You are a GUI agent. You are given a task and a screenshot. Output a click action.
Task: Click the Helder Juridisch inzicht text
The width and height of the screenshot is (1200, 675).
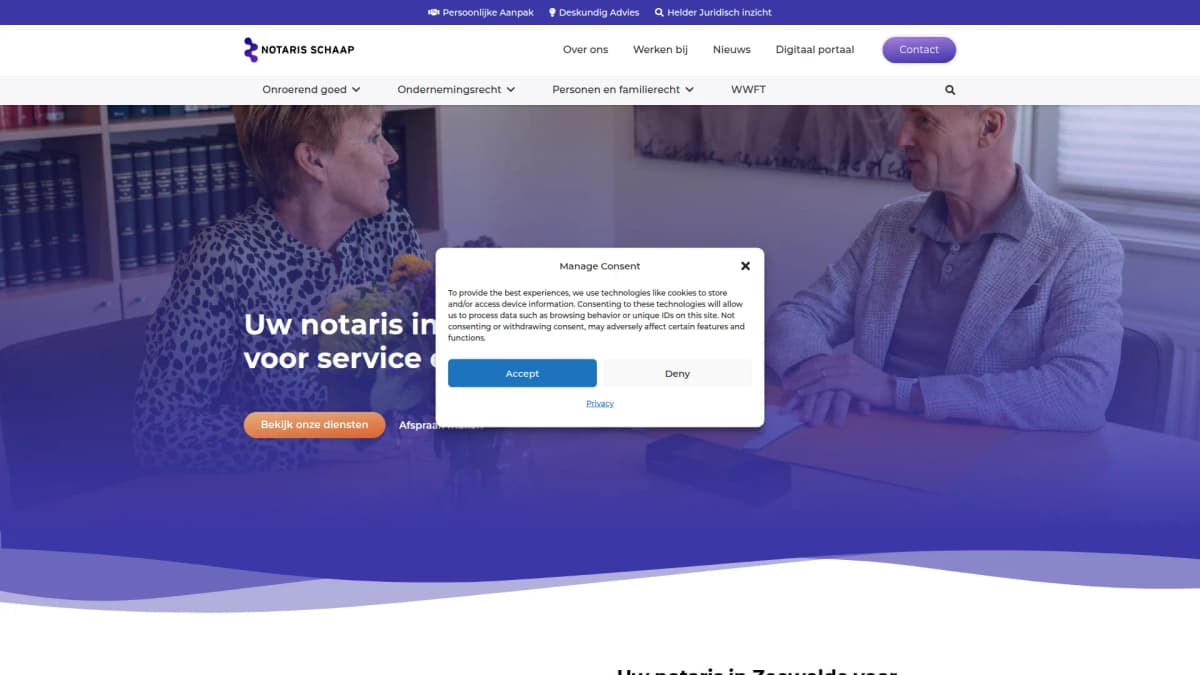[720, 12]
